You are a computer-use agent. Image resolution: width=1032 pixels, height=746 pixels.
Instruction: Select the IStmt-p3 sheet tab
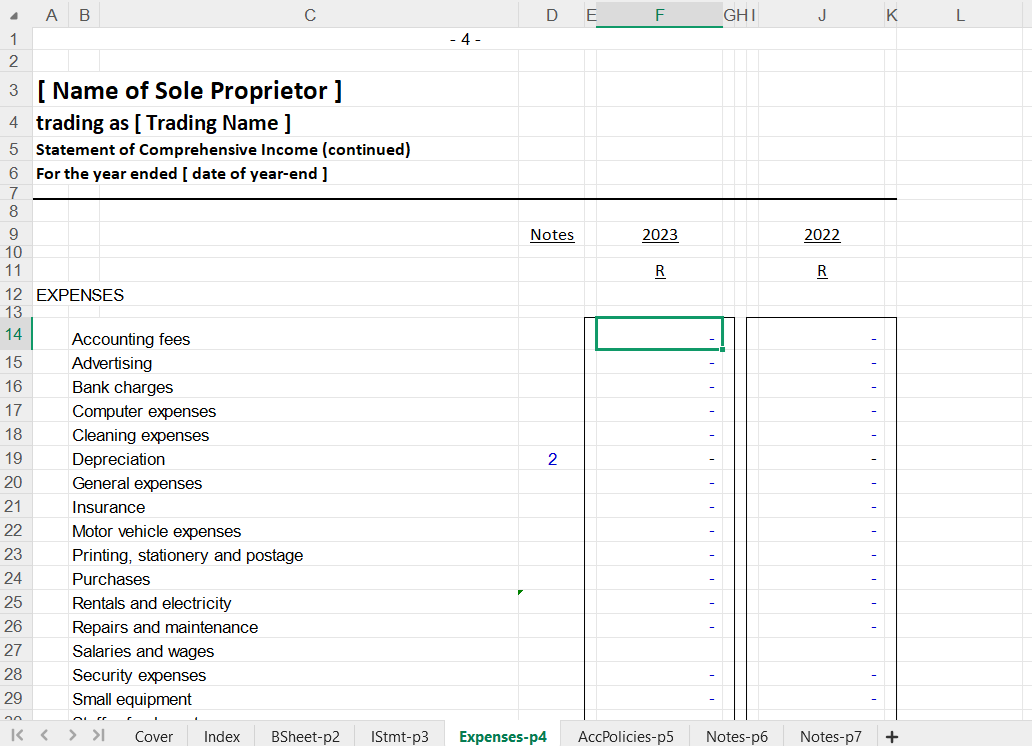click(x=399, y=736)
